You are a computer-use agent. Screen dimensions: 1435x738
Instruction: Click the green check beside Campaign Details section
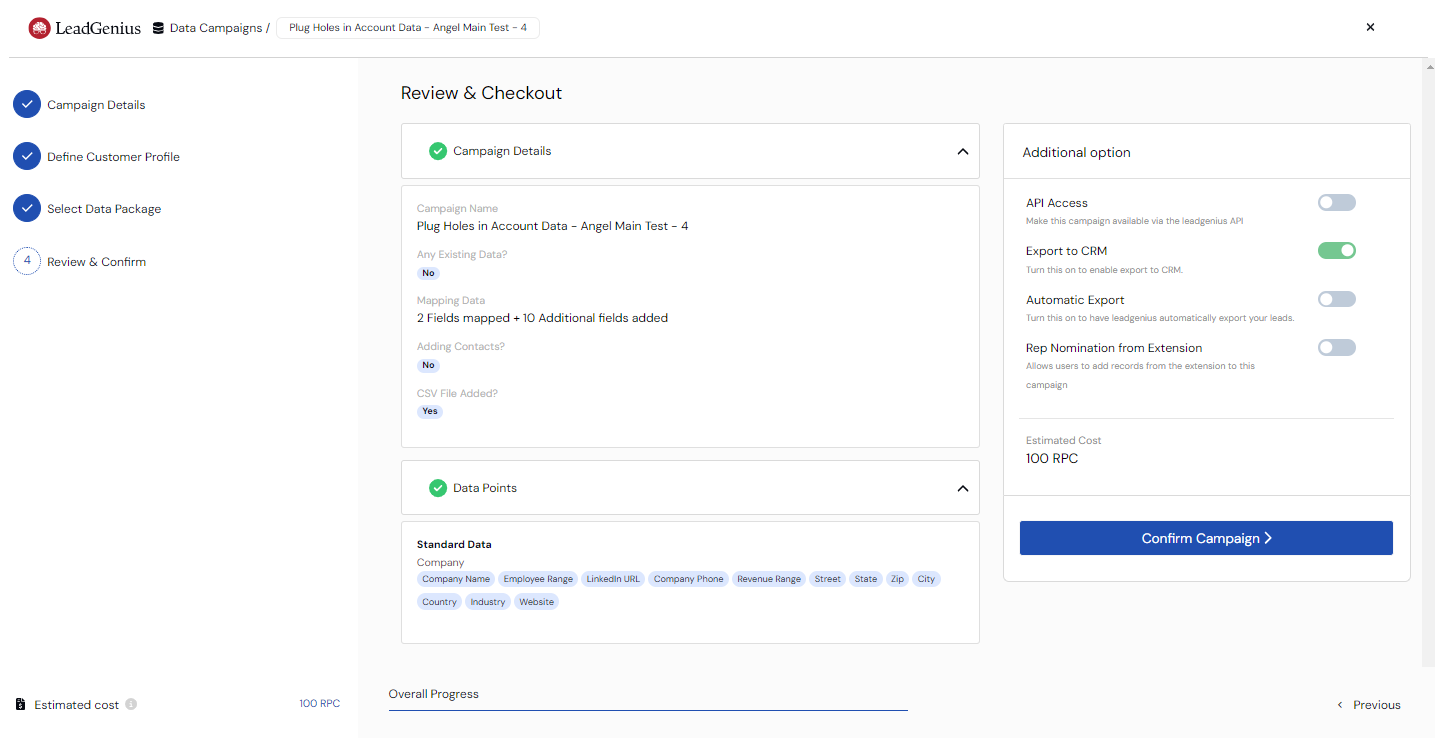[x=438, y=151]
